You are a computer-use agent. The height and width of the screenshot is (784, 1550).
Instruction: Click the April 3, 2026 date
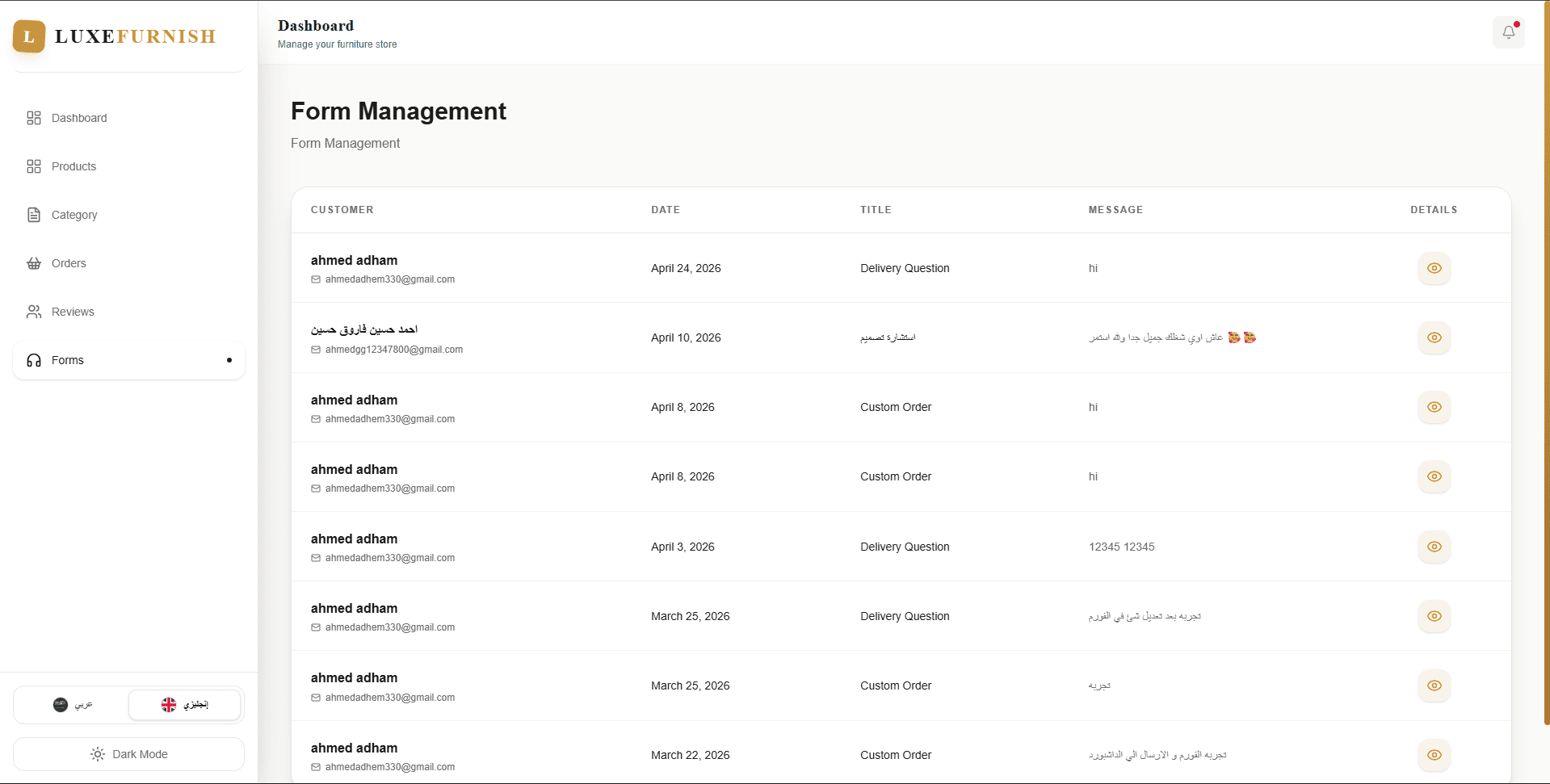point(683,547)
